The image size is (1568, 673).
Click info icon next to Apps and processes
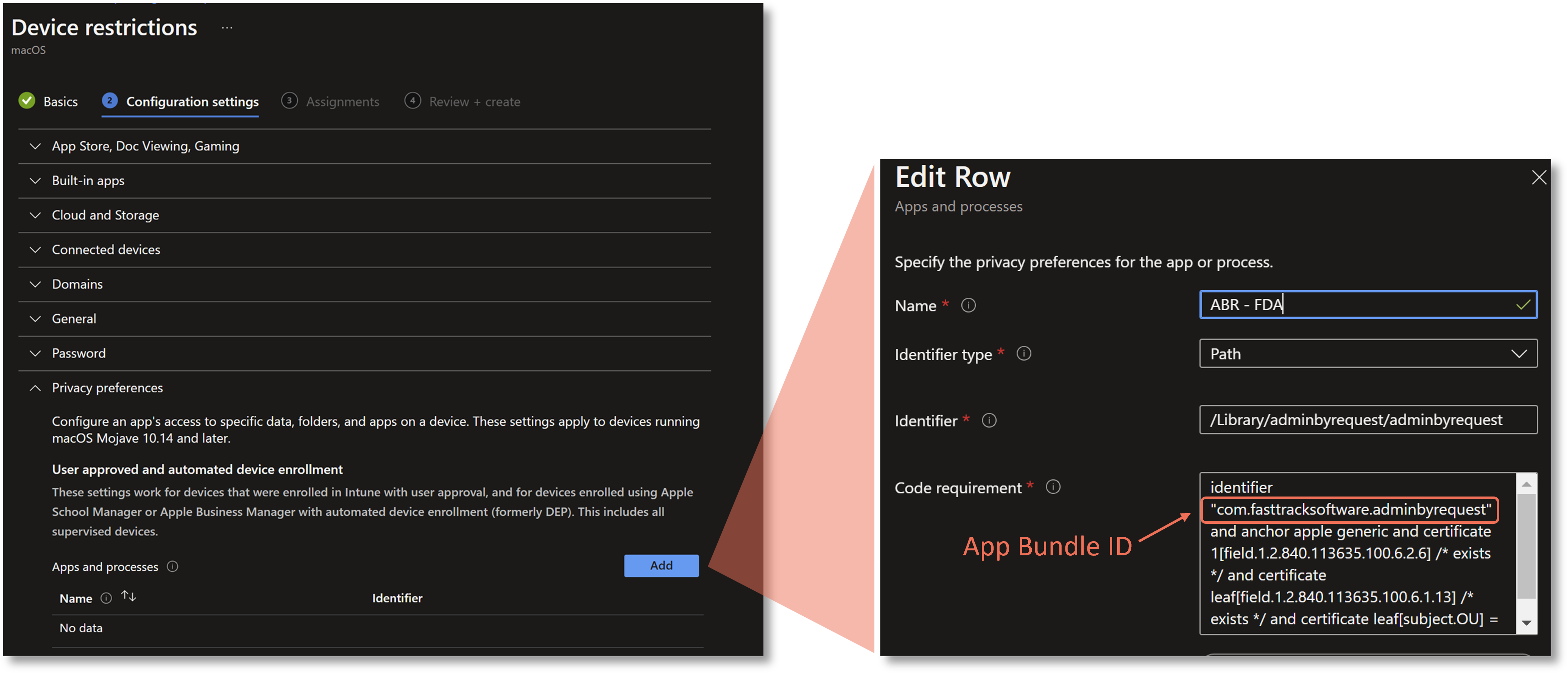(172, 567)
